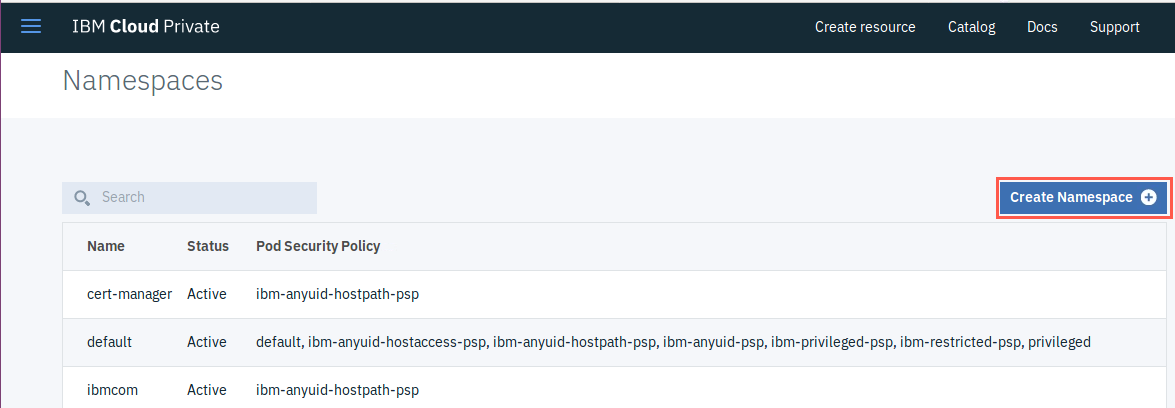Click the plus icon on Create Namespace
Screen dimensions: 1175x408
(x=1148, y=197)
